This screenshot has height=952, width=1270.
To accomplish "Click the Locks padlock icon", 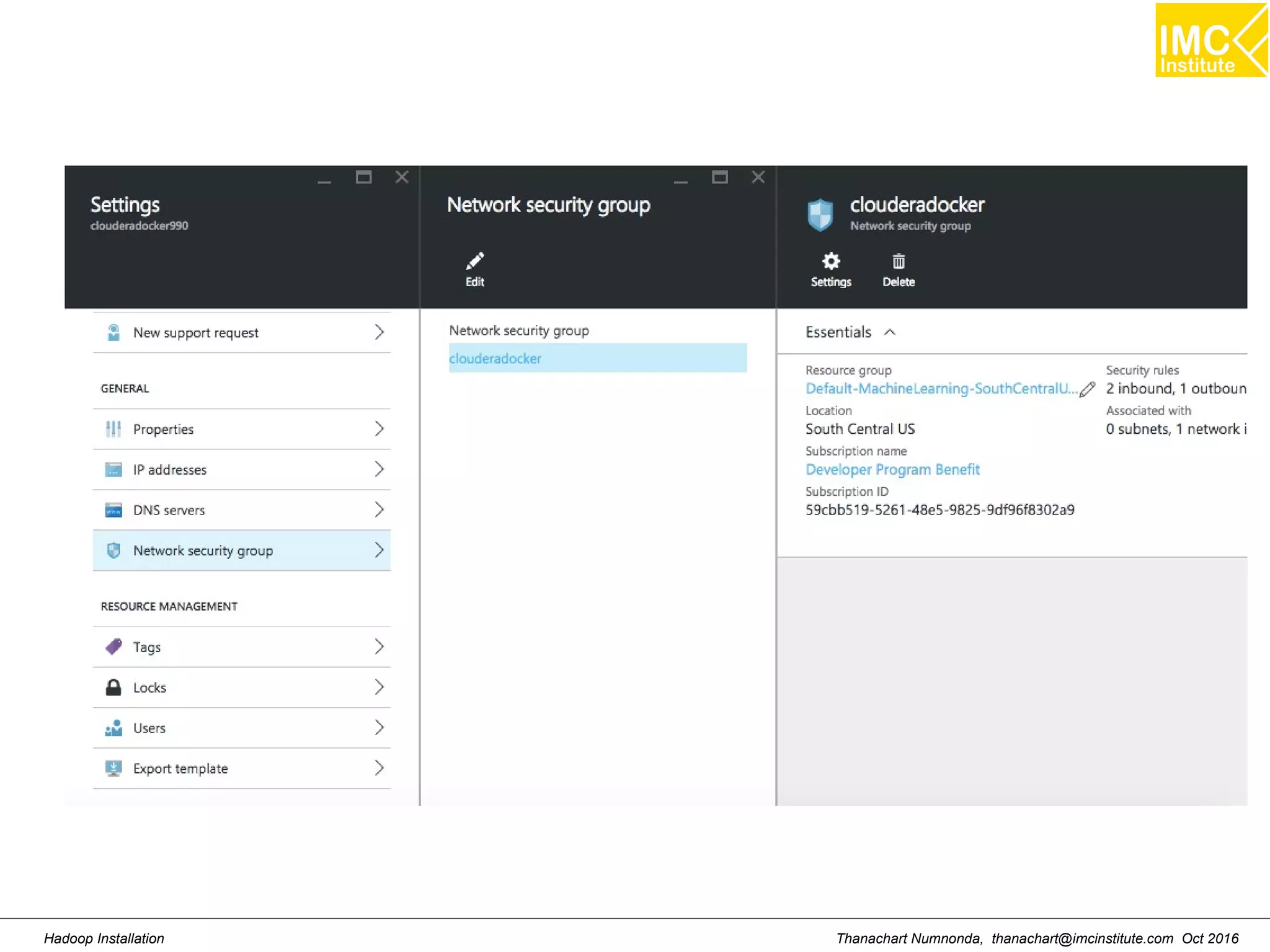I will point(113,687).
